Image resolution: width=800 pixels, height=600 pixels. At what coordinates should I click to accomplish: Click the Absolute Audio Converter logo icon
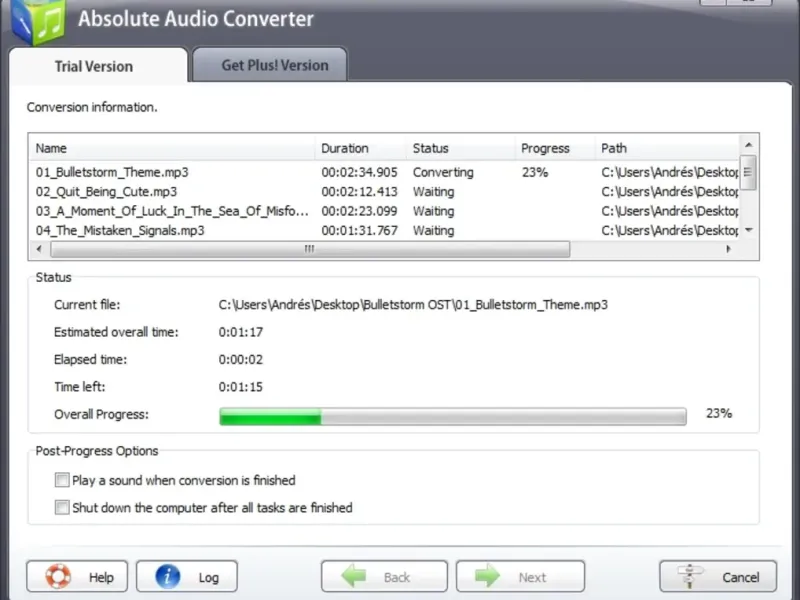click(39, 20)
